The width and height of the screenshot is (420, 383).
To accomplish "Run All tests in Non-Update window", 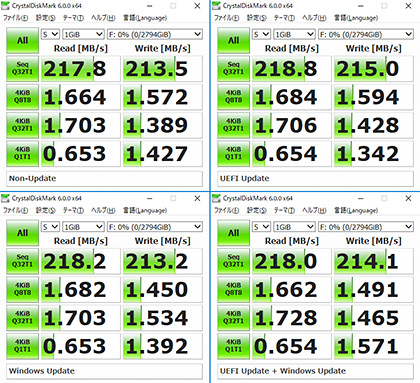I will [22, 41].
